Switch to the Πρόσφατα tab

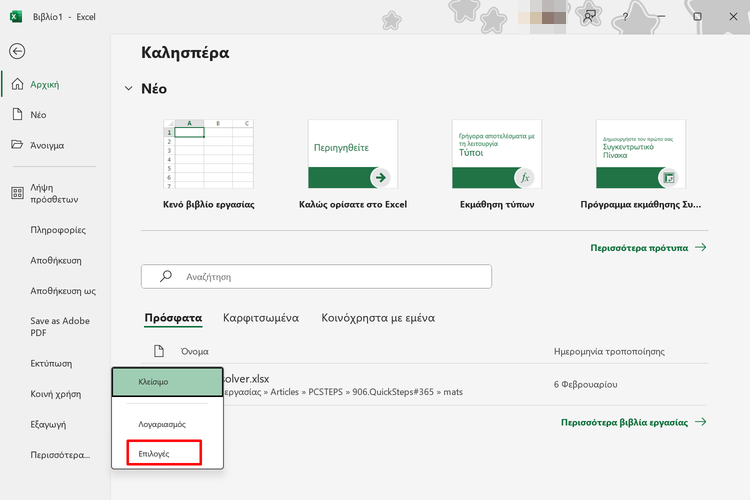tap(173, 318)
